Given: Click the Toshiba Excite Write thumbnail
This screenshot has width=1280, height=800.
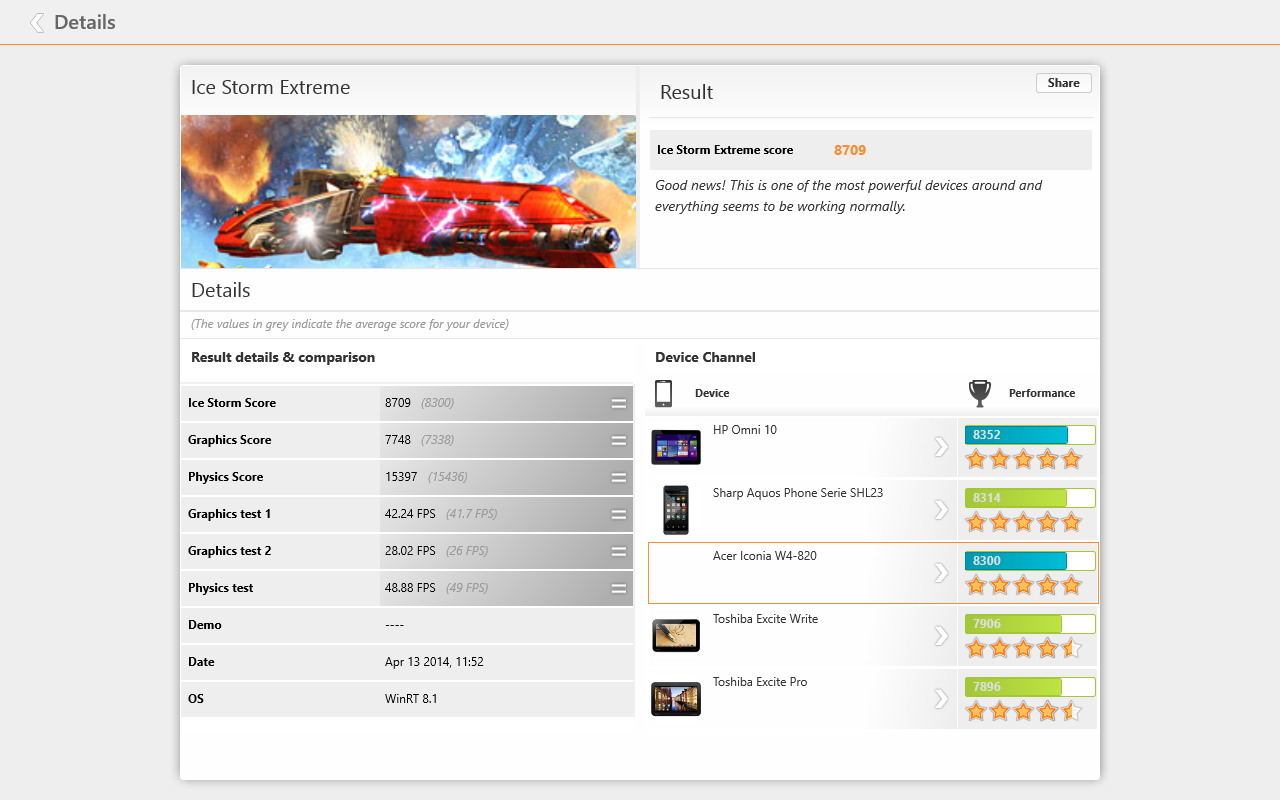Looking at the screenshot, I should [676, 635].
